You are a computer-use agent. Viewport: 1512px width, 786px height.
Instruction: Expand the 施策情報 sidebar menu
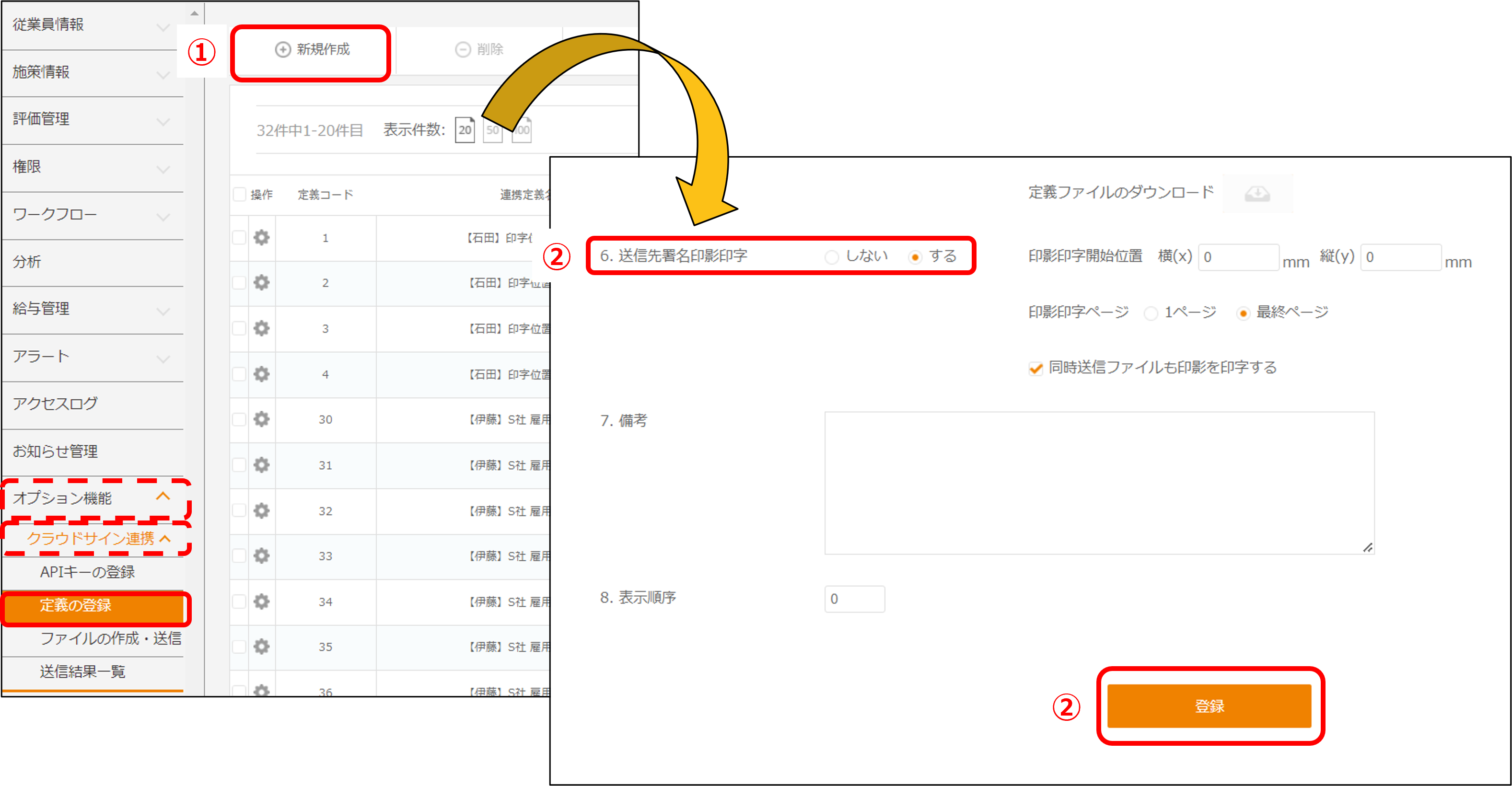point(92,73)
